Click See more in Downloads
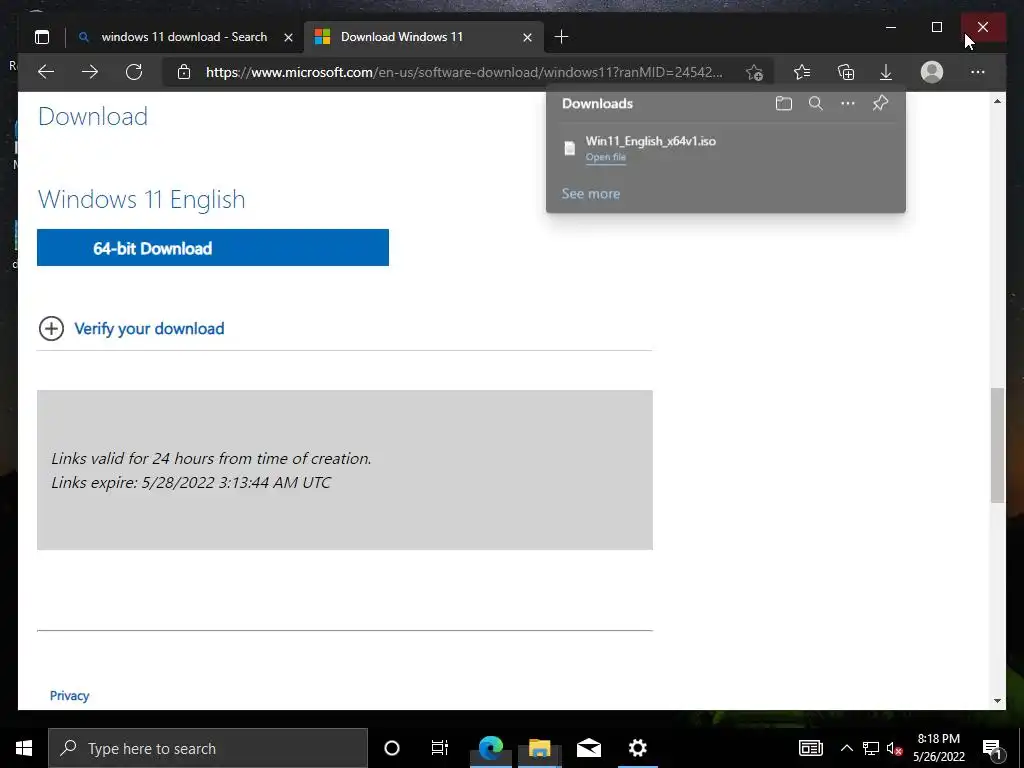The image size is (1024, 768). 590,193
